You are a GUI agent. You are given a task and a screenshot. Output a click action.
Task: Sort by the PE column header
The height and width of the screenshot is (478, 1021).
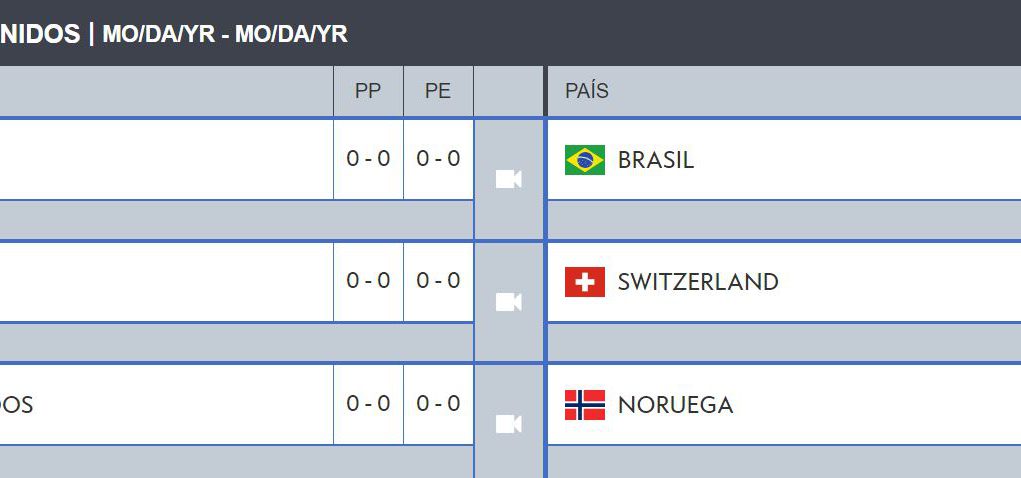[x=438, y=91]
